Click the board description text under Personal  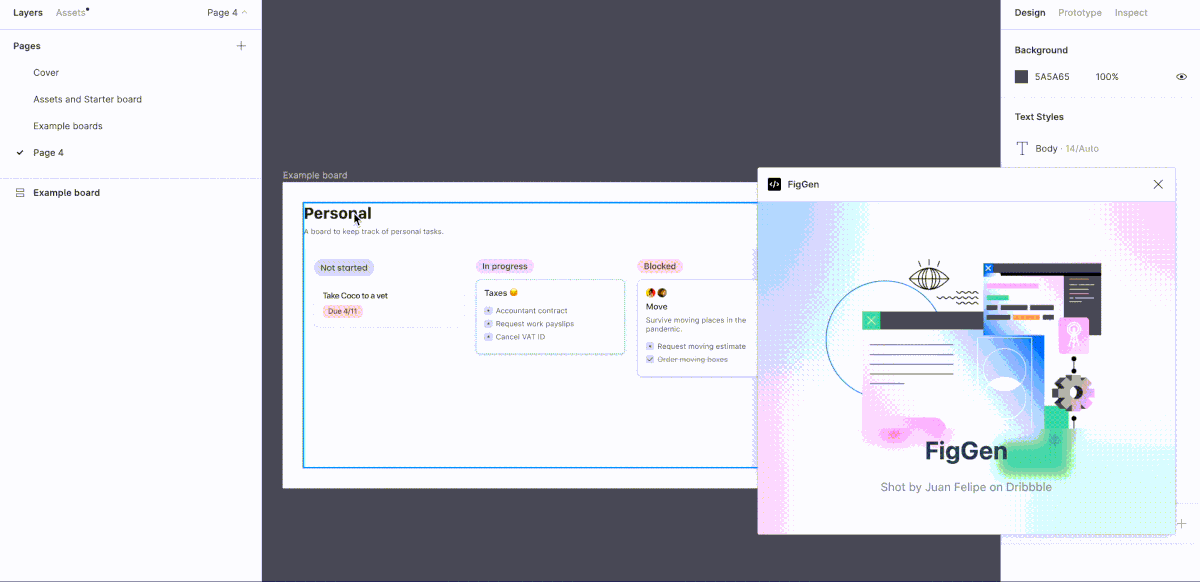click(373, 232)
